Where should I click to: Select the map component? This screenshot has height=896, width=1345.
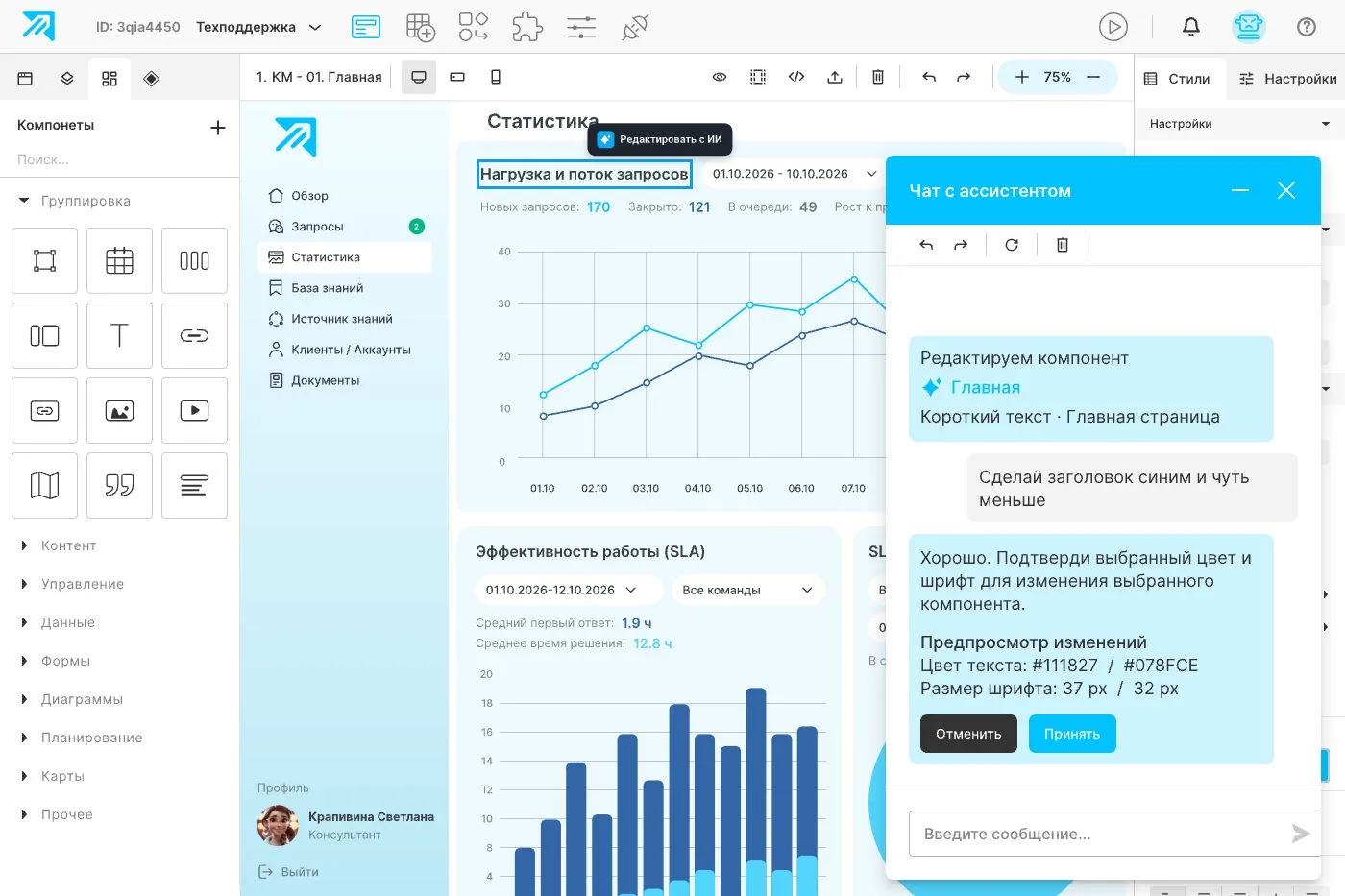pos(44,485)
